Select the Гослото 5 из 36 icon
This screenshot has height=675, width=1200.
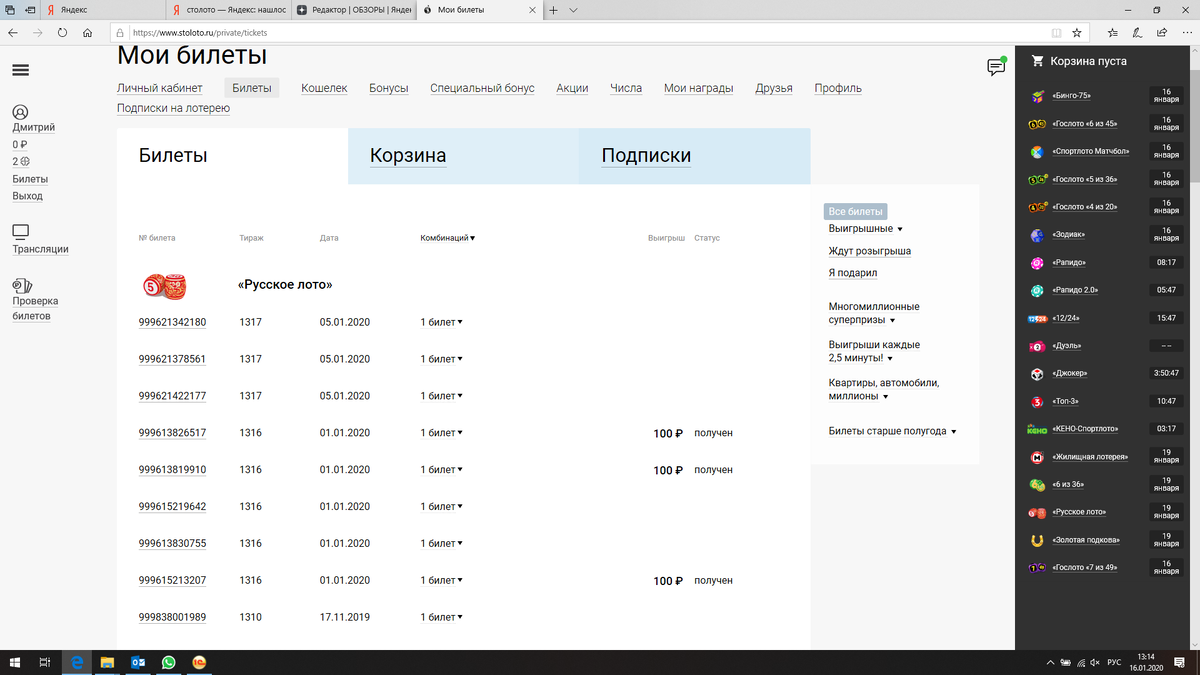tap(1037, 180)
